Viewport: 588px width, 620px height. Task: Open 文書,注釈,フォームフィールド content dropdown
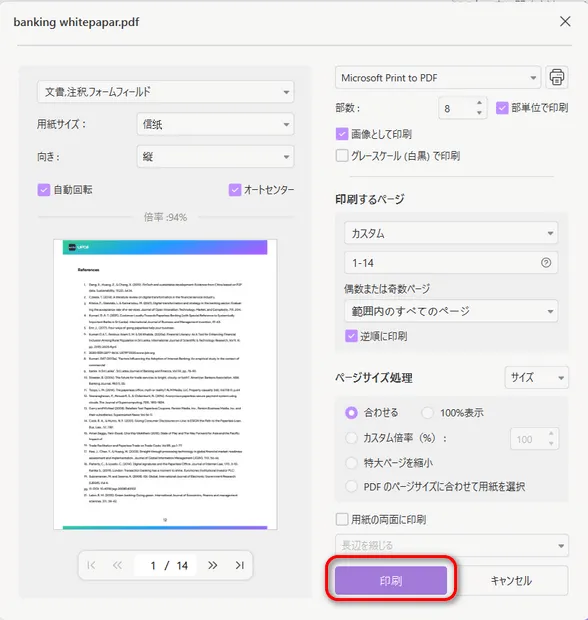coord(165,92)
